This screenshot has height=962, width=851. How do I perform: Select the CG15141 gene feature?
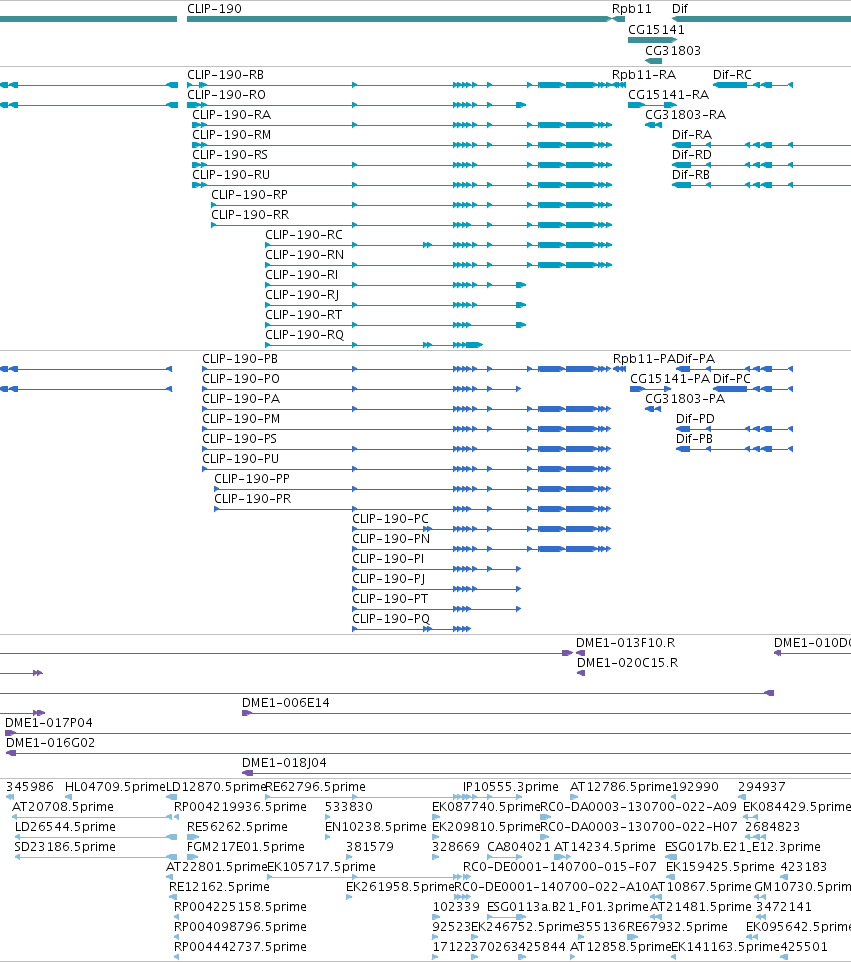(x=652, y=40)
